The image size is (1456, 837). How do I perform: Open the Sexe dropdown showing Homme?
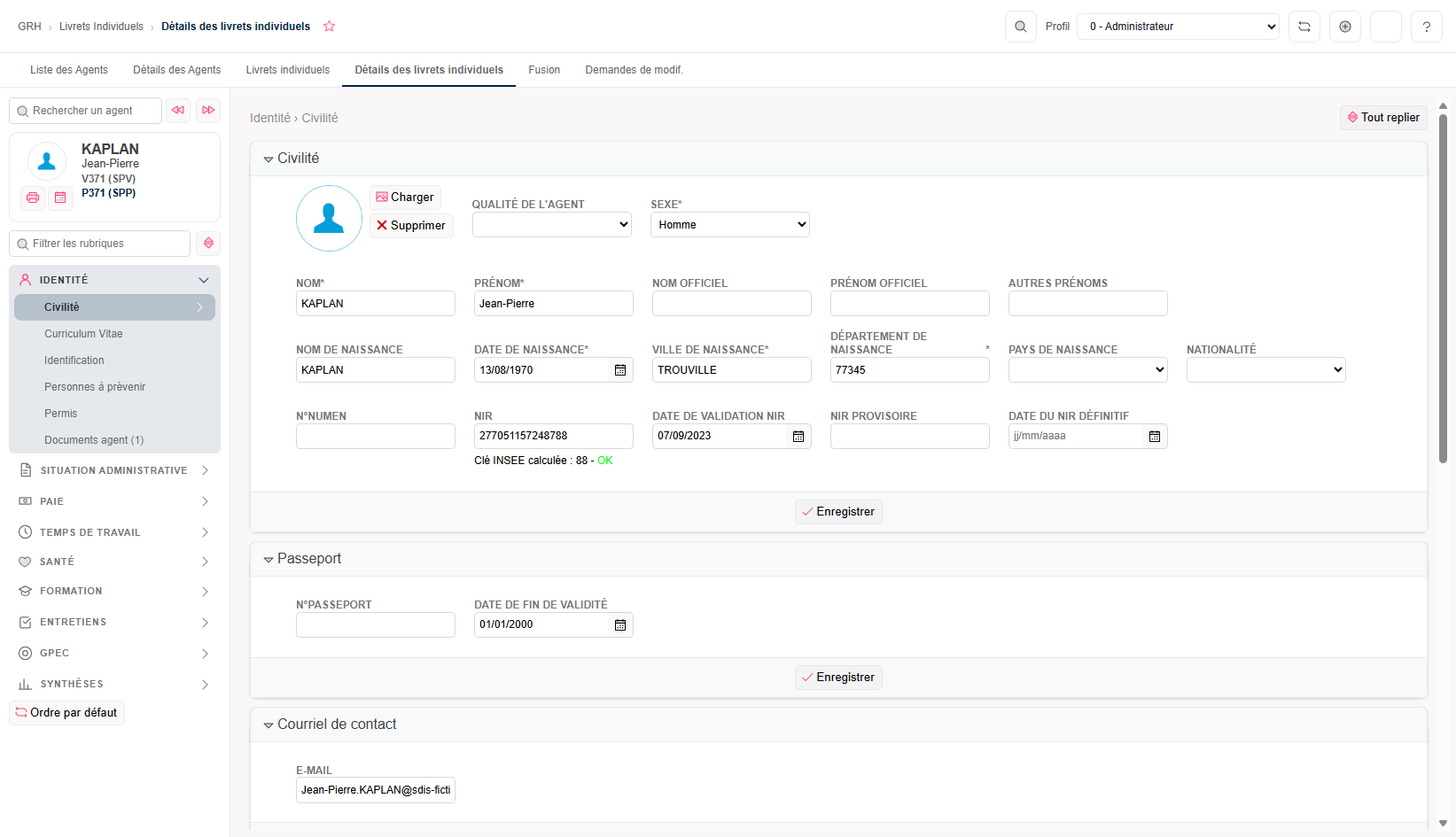730,225
